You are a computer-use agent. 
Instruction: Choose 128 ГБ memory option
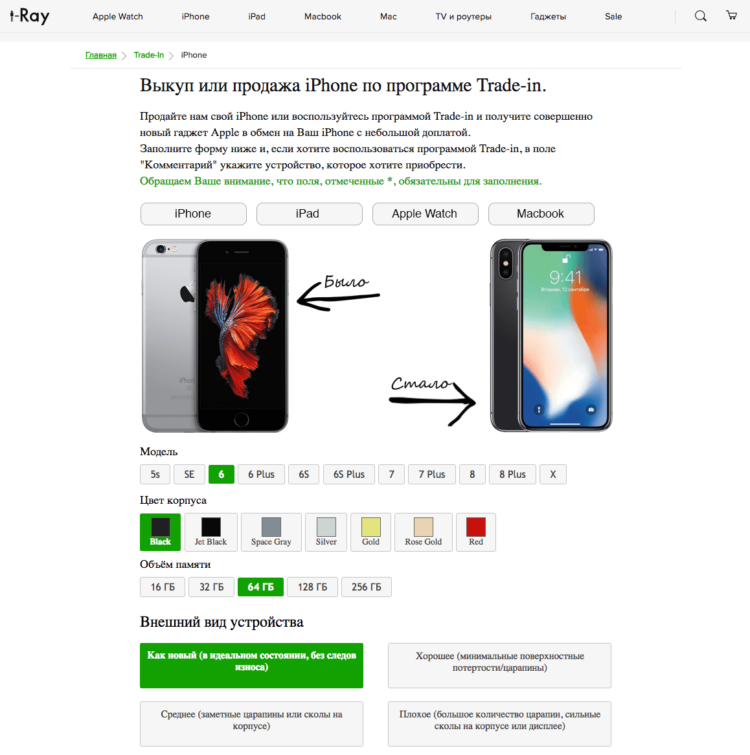[x=312, y=587]
